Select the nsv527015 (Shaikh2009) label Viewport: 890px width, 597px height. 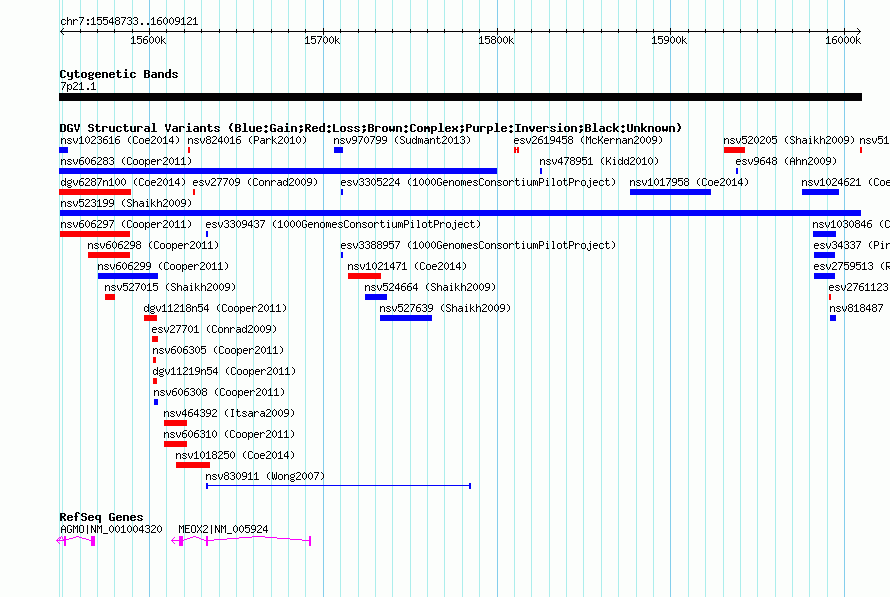pos(170,287)
